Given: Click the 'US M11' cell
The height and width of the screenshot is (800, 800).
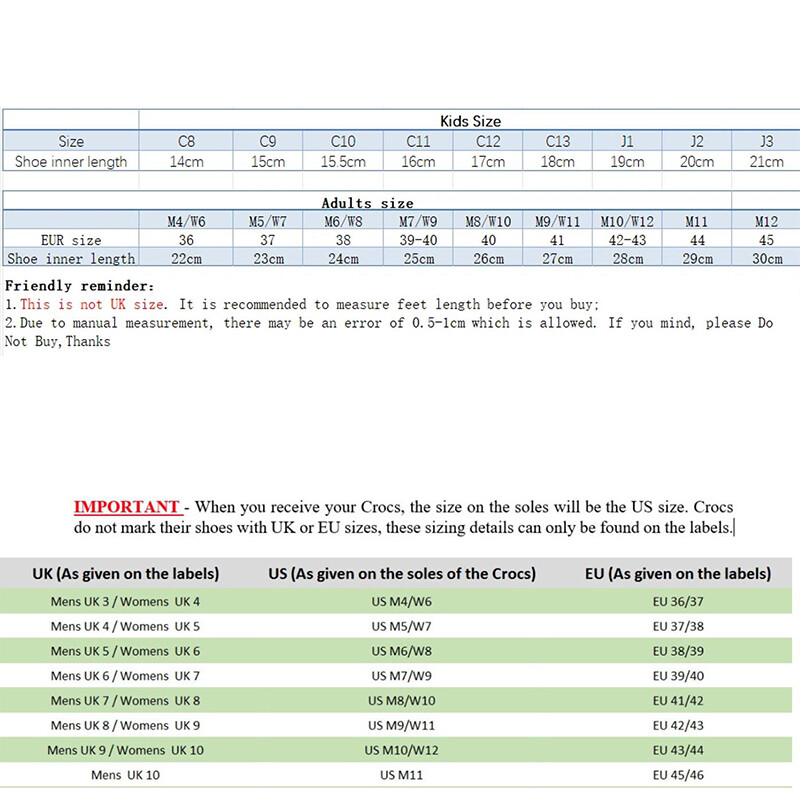Looking at the screenshot, I should pyautogui.click(x=402, y=775).
